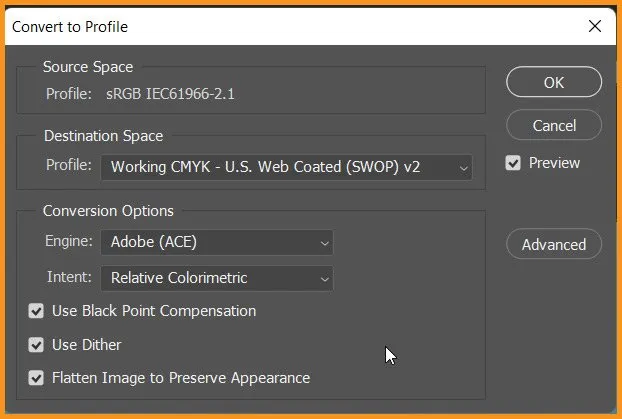
Task: Close the Convert to Profile dialog
Action: coord(595,27)
